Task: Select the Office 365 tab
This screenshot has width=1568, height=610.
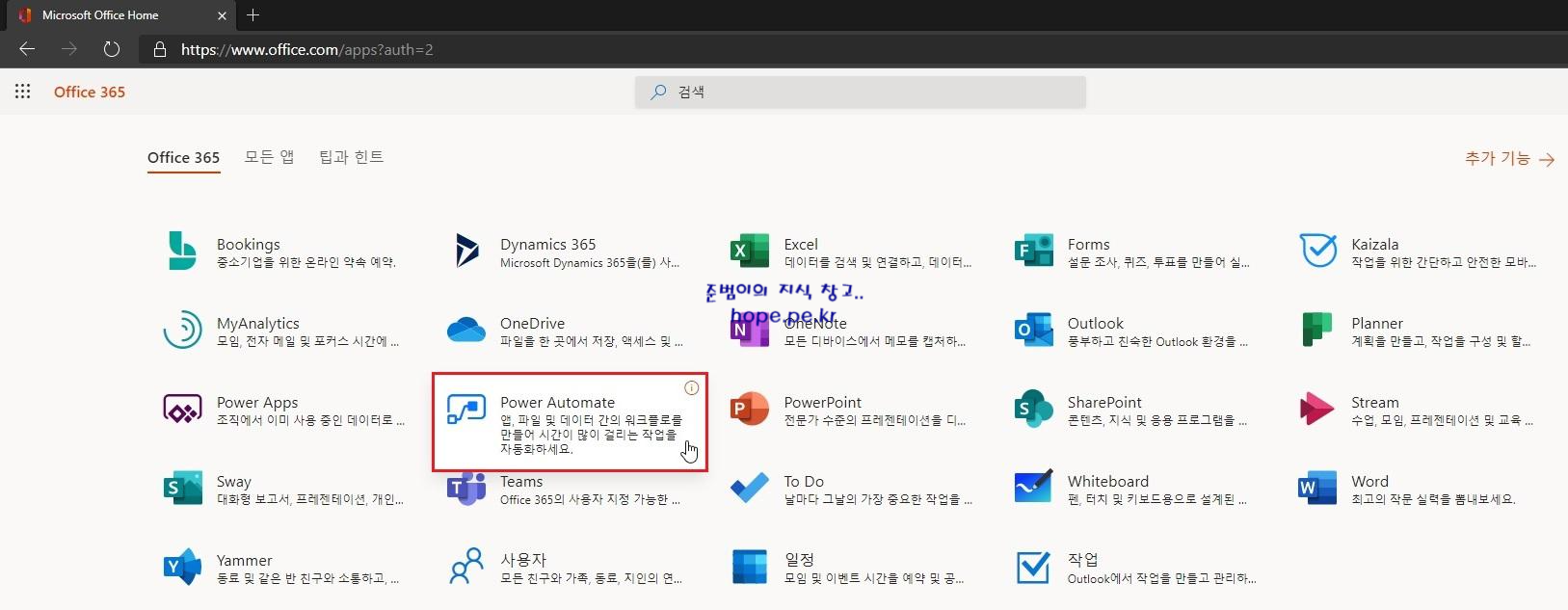Action: pyautogui.click(x=183, y=157)
